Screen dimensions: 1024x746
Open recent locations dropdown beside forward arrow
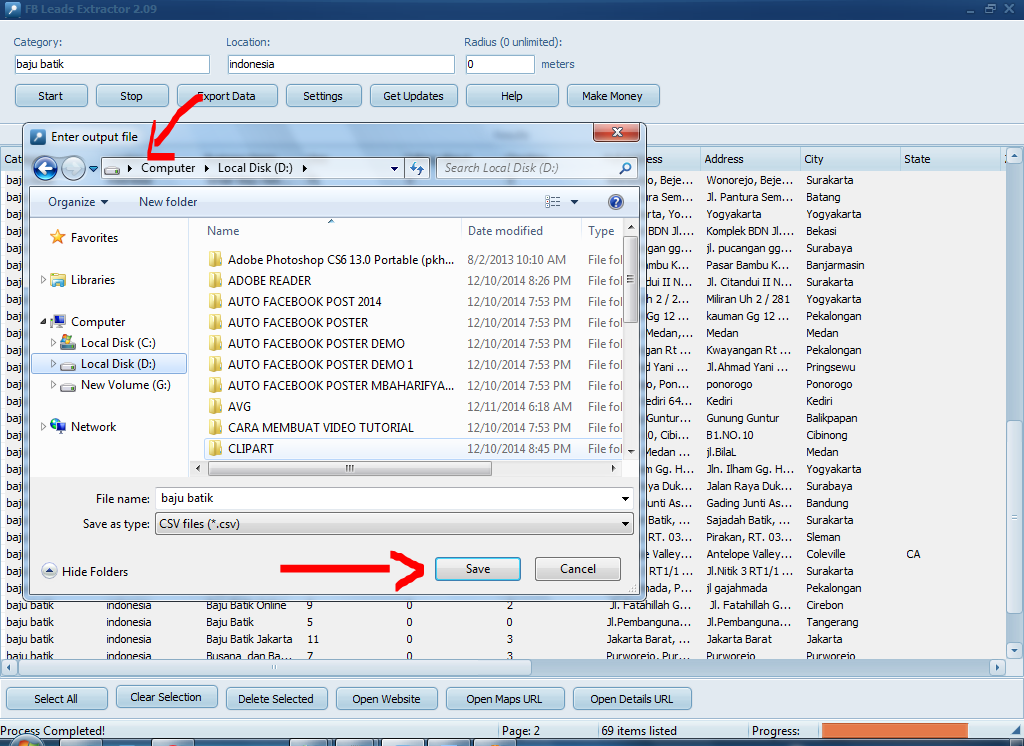click(93, 169)
